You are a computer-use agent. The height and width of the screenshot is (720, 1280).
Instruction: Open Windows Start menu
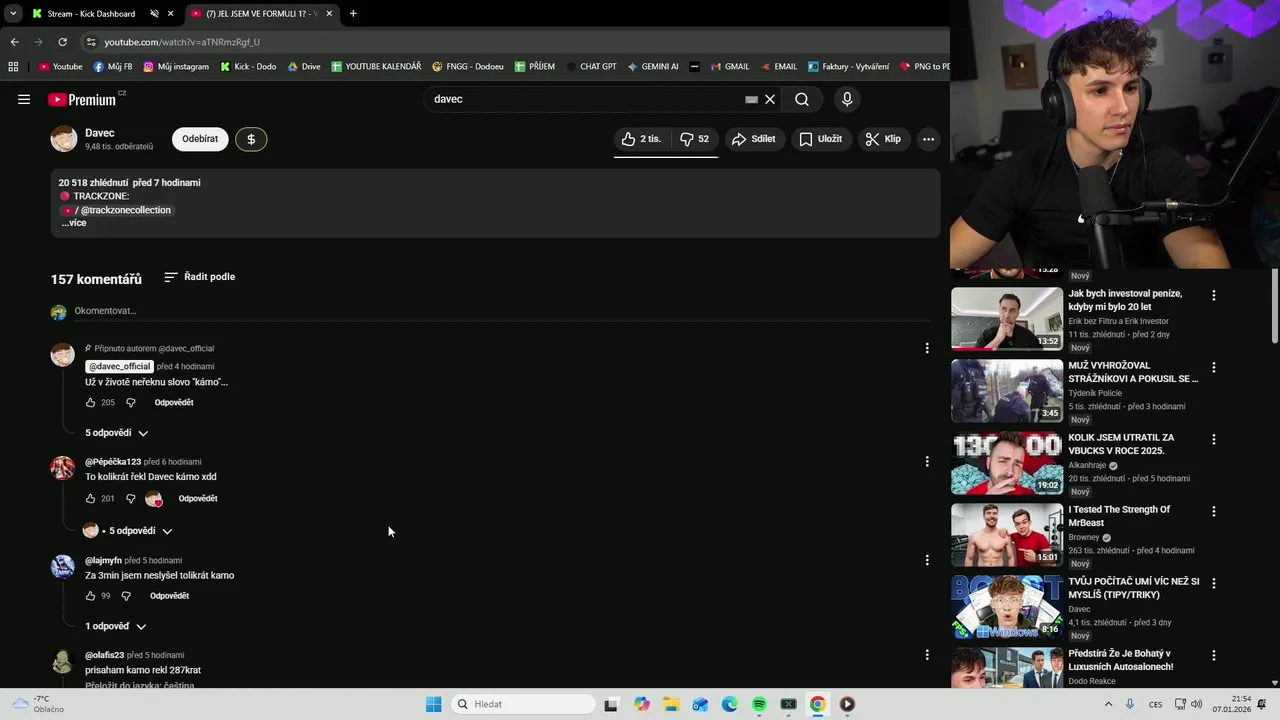point(433,704)
